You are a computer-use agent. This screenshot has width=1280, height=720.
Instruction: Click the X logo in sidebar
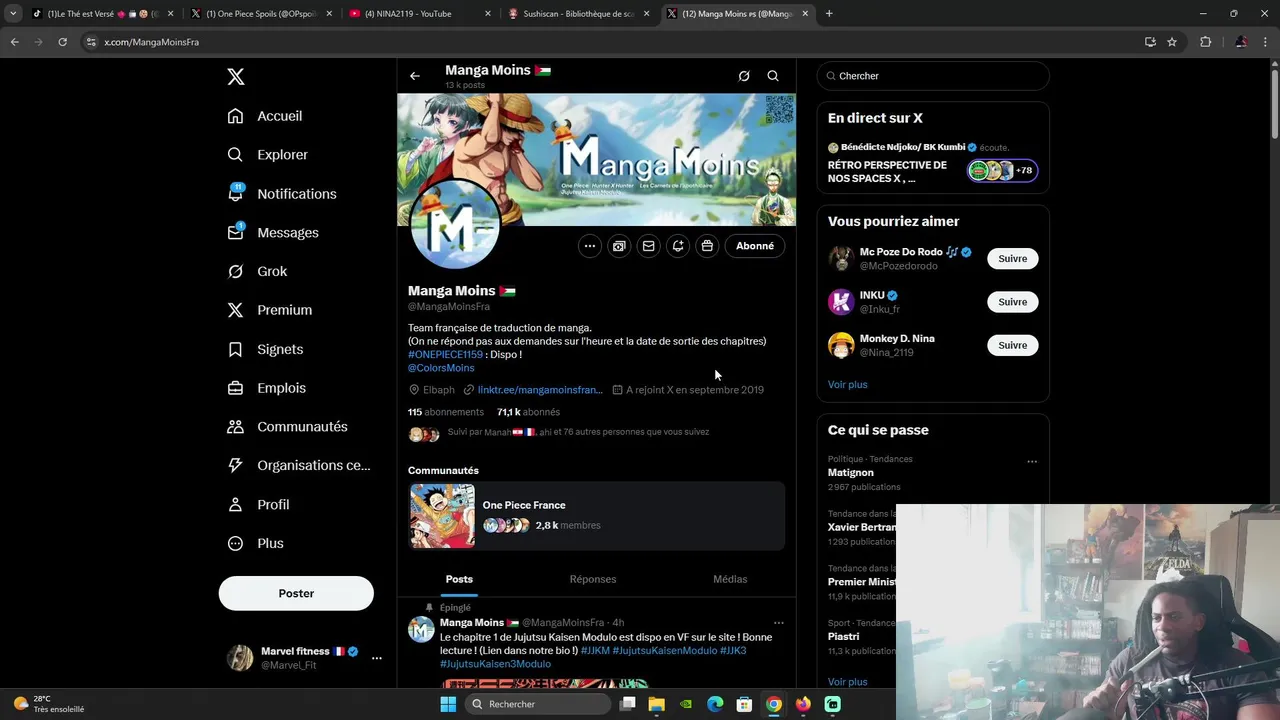coord(235,77)
